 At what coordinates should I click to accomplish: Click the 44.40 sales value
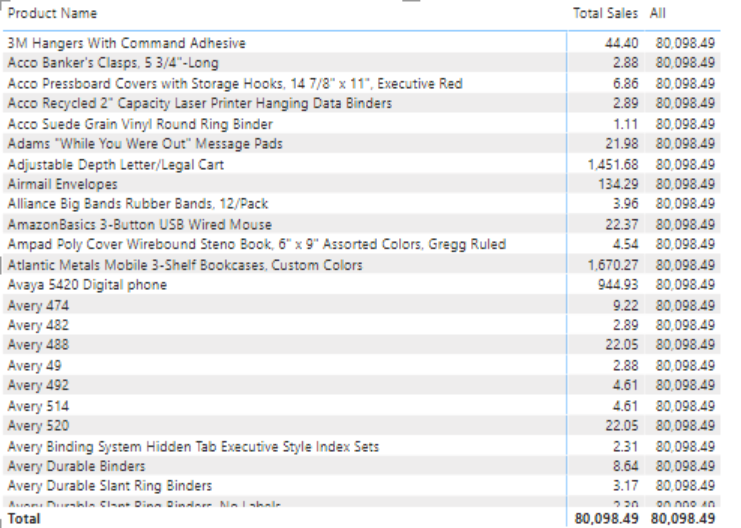621,43
